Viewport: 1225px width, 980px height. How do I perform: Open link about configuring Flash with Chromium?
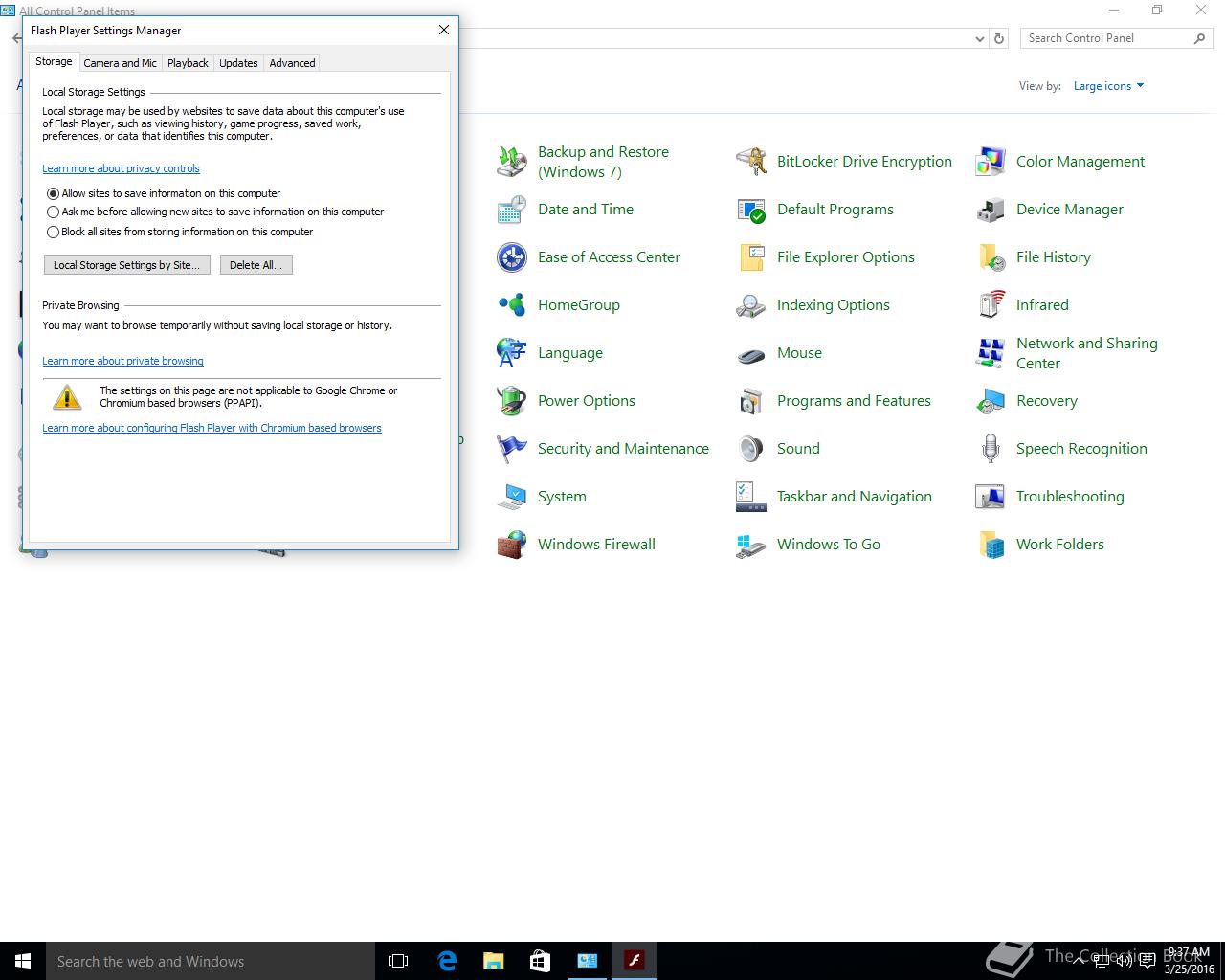tap(212, 428)
